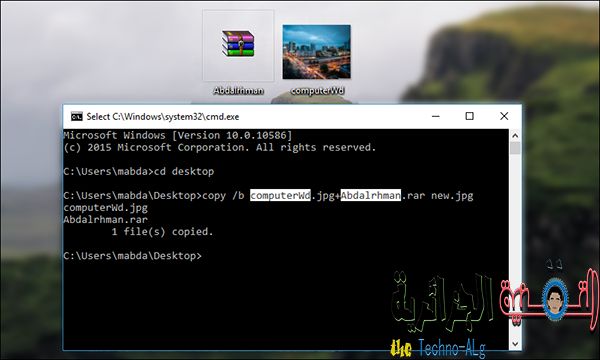Click the highlighted Abdalrhman text
Image resolution: width=600 pixels, height=360 pixels.
click(370, 195)
